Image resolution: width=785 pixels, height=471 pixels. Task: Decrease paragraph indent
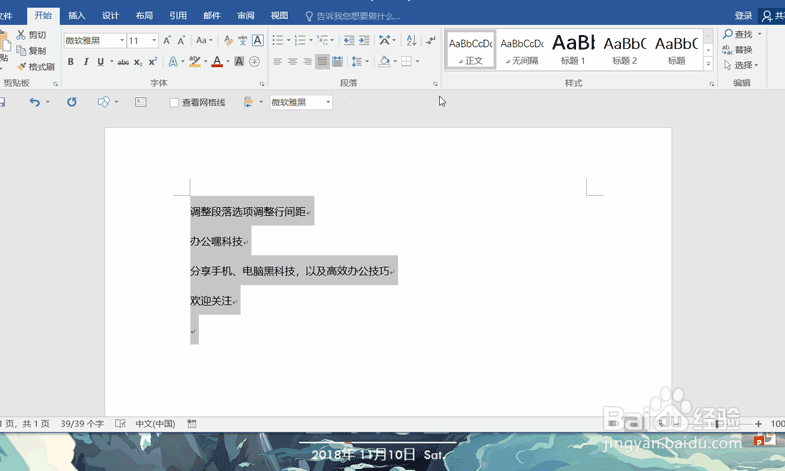tap(349, 41)
